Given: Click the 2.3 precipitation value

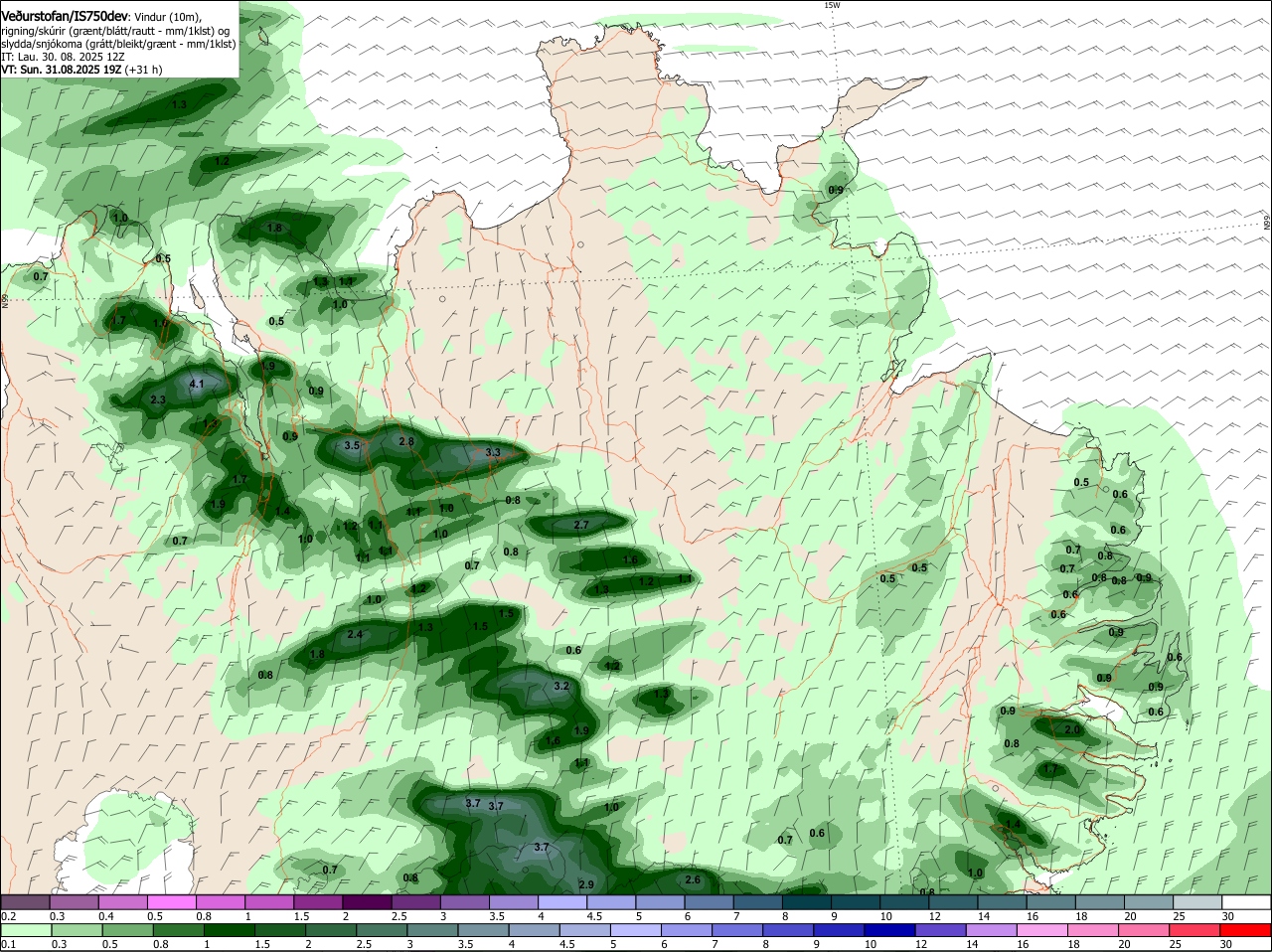Looking at the screenshot, I should tap(157, 399).
